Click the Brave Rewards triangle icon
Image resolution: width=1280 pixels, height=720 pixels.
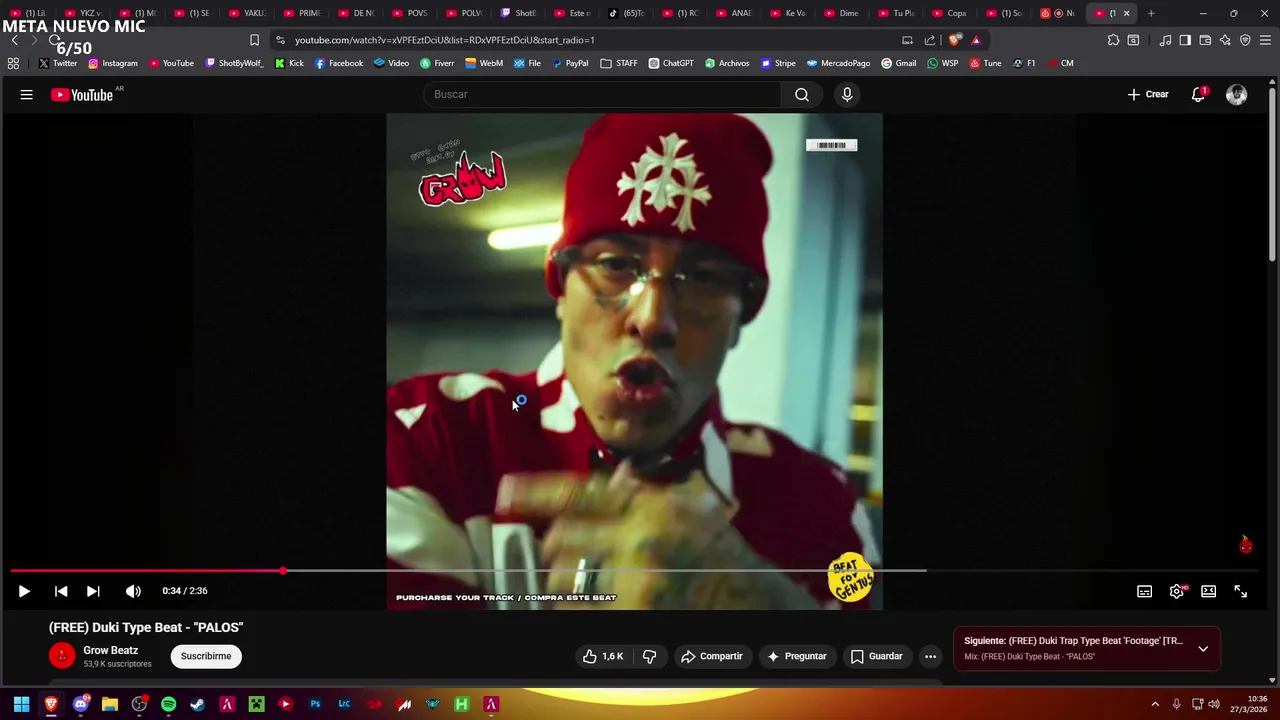tap(976, 40)
